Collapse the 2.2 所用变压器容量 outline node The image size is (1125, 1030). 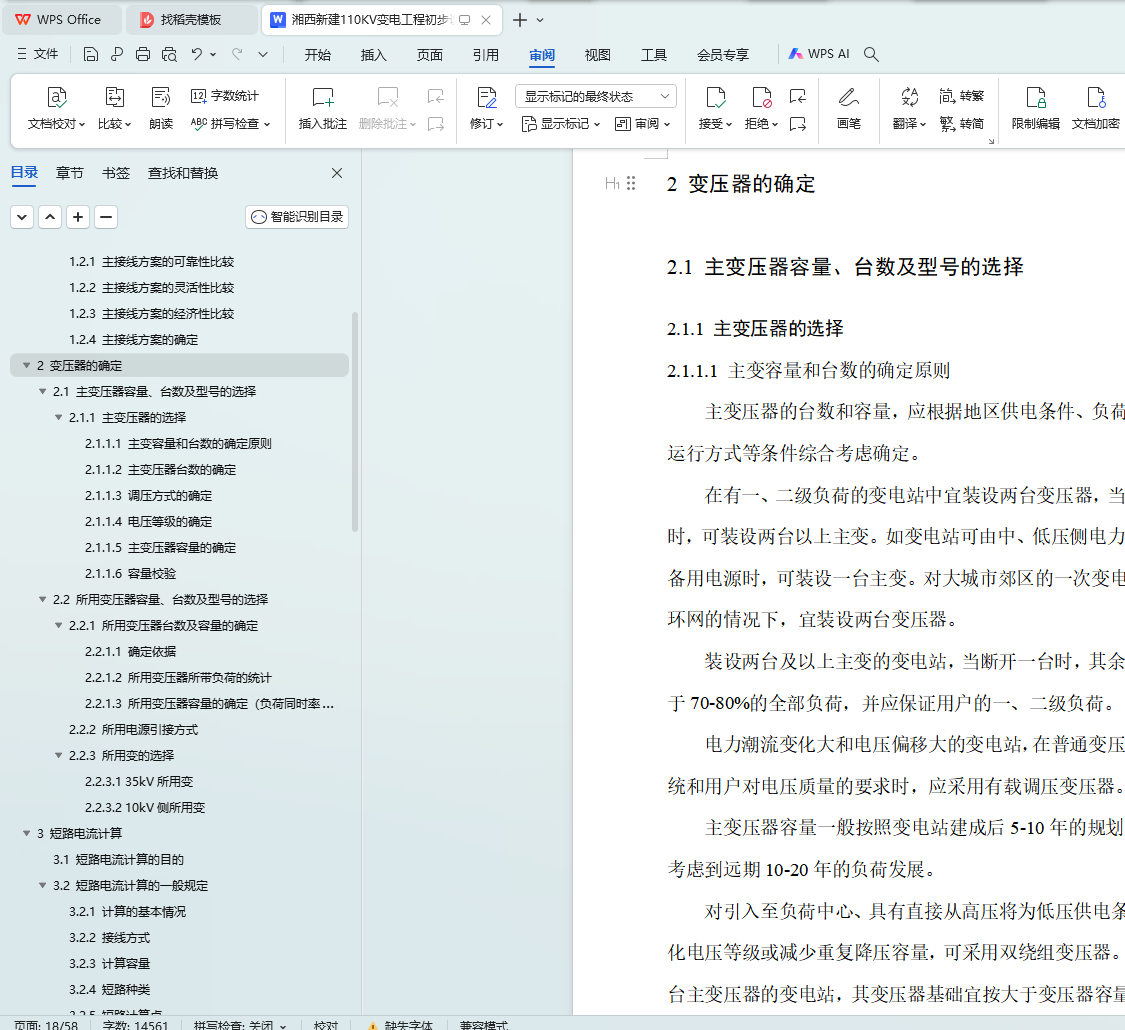coord(42,600)
